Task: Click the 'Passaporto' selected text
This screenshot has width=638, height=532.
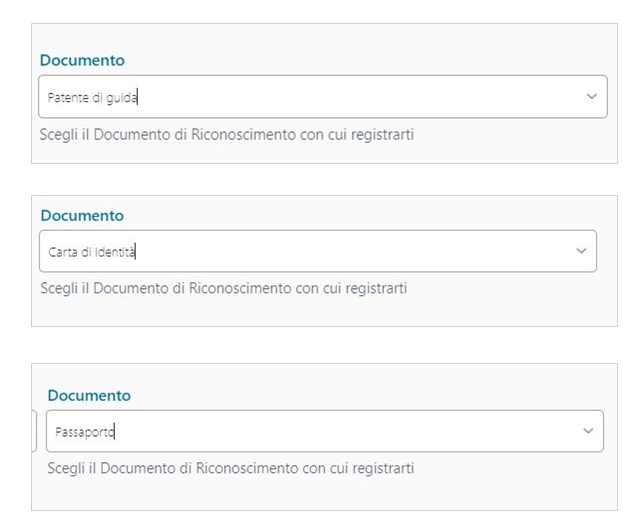Action: (86, 432)
